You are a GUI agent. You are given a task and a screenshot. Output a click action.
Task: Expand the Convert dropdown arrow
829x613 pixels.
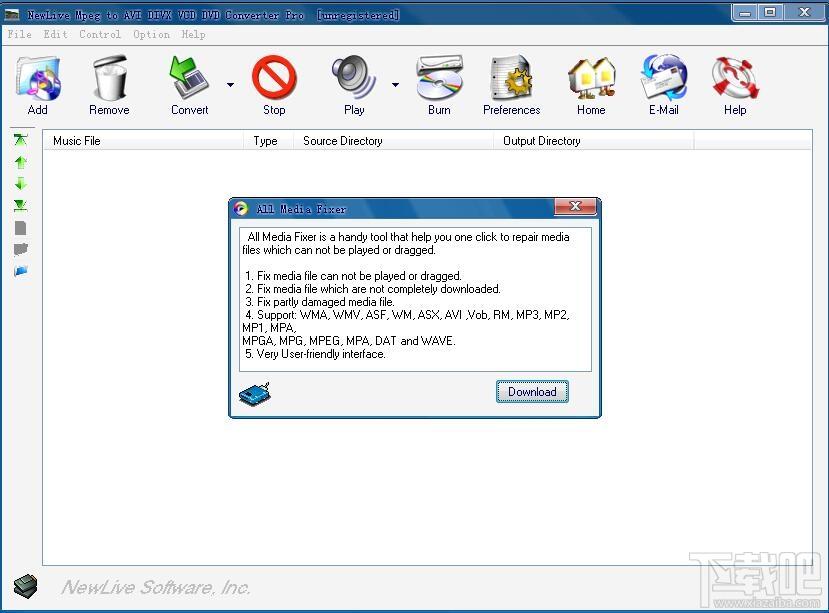coord(231,85)
